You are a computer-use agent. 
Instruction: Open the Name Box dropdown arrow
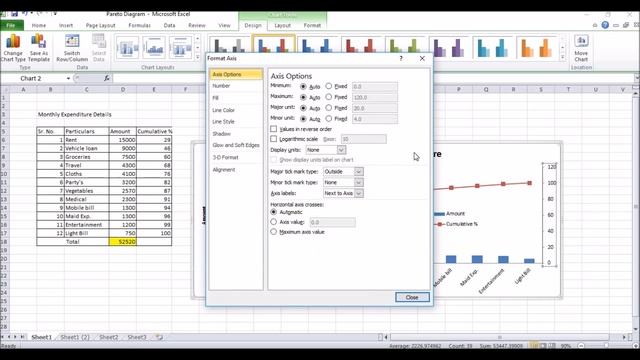(x=68, y=78)
